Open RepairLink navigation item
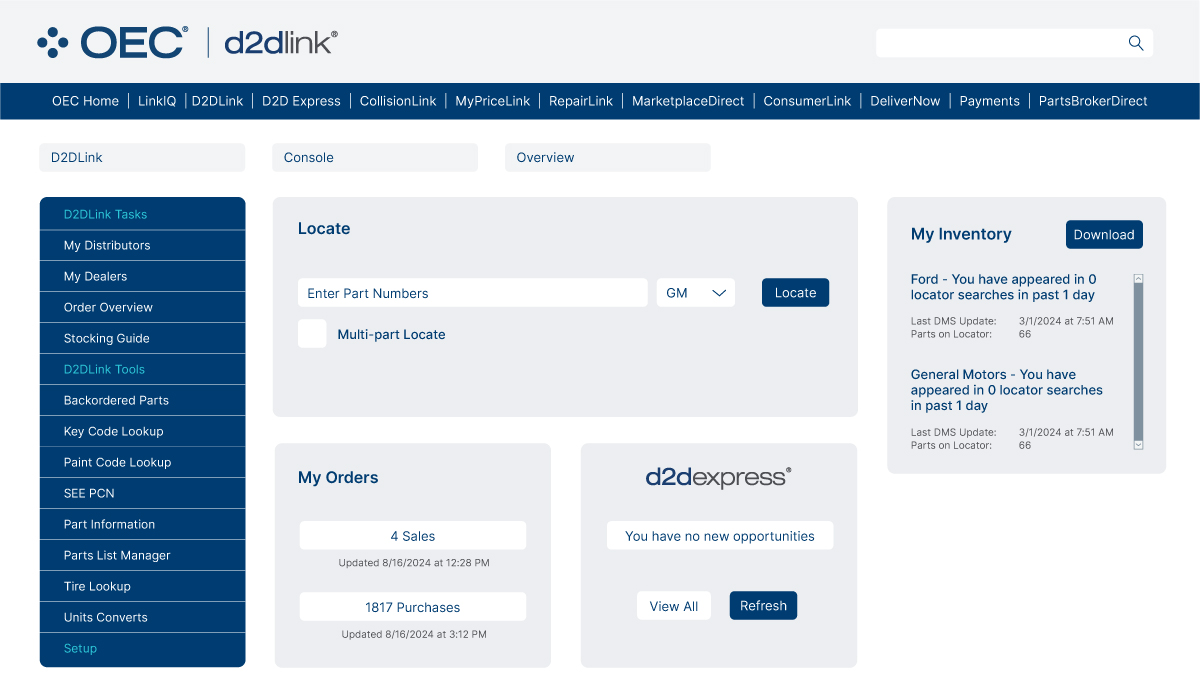Screen dimensions: 1200x700 click(581, 101)
